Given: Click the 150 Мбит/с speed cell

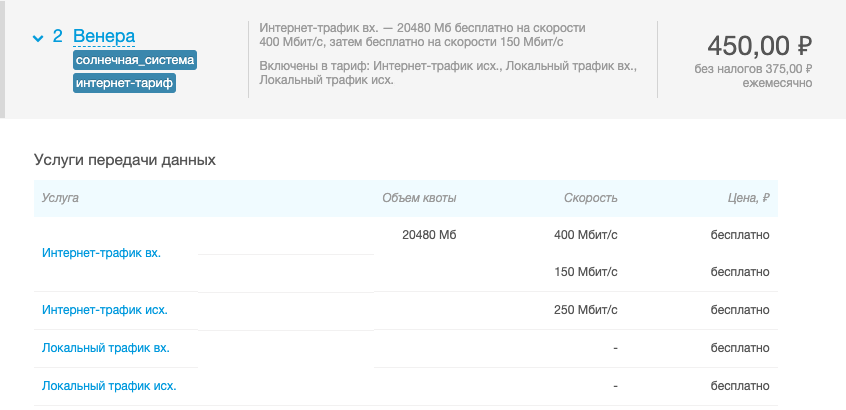Looking at the screenshot, I should (x=586, y=272).
